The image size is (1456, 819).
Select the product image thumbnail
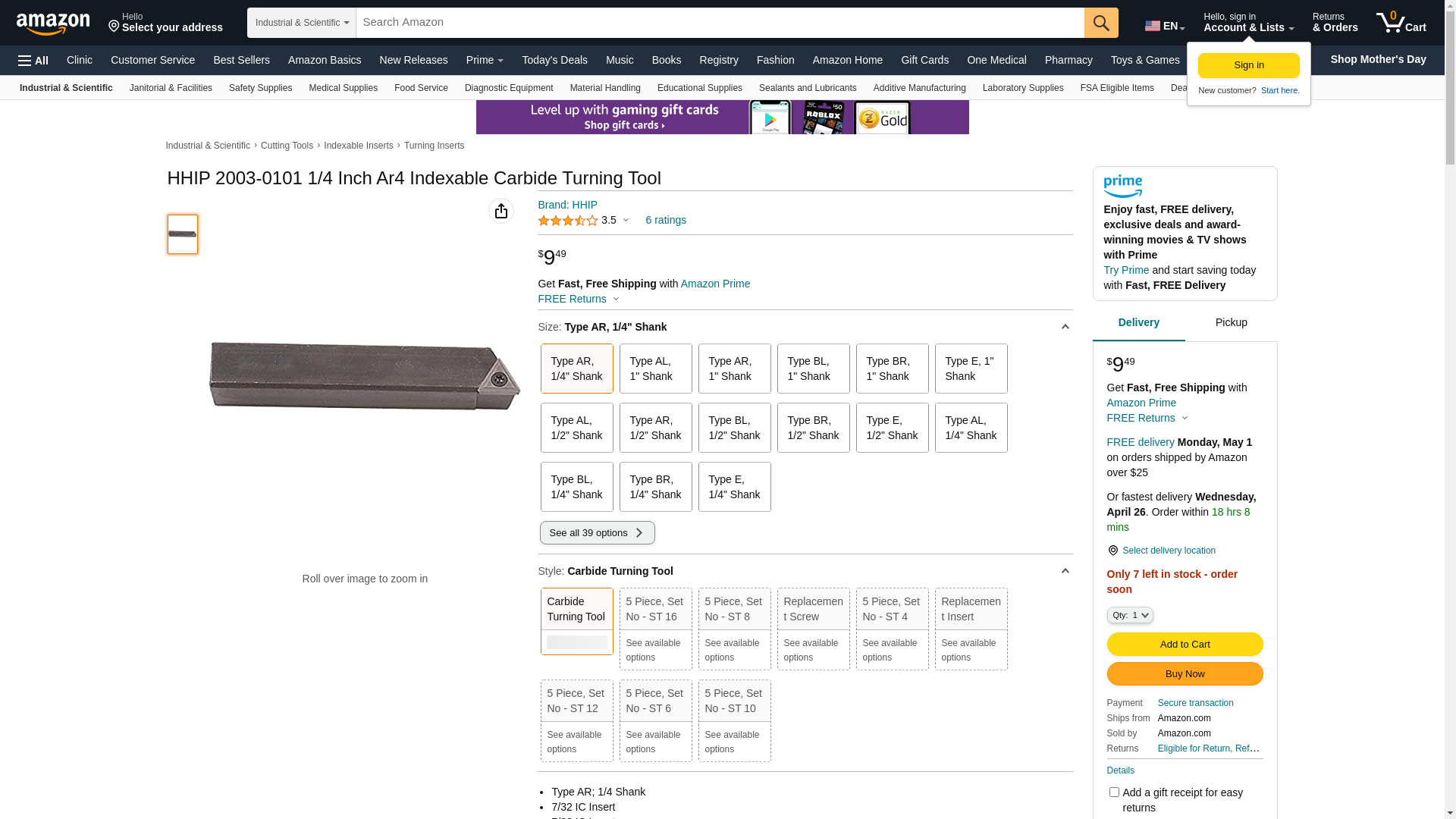coord(183,234)
